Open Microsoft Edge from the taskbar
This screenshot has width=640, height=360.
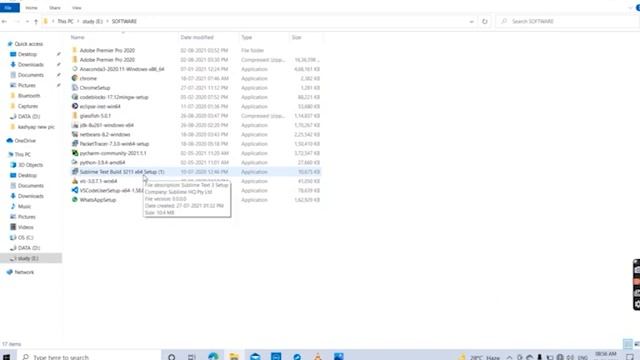pyautogui.click(x=213, y=356)
